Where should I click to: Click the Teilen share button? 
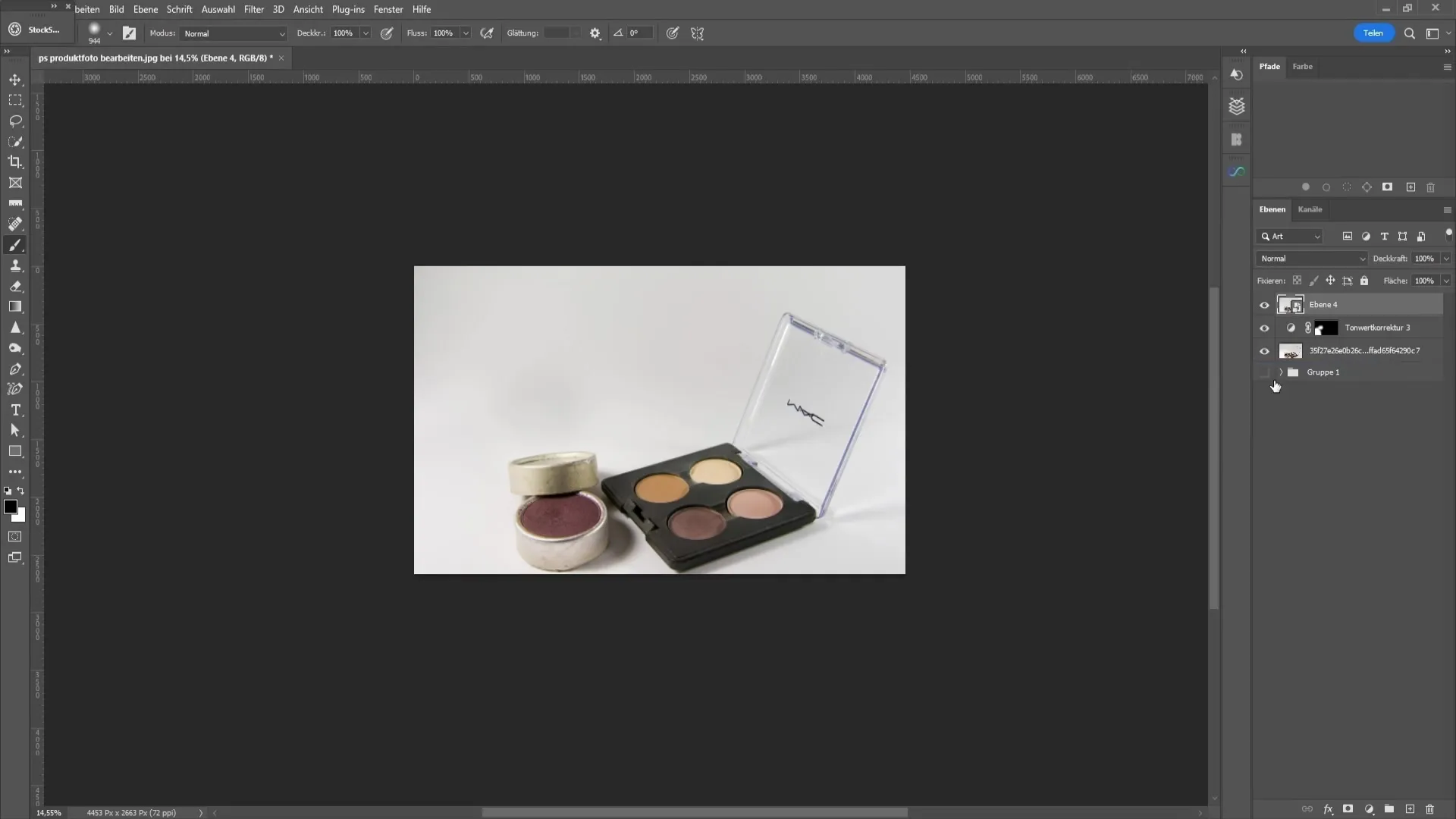(x=1373, y=33)
